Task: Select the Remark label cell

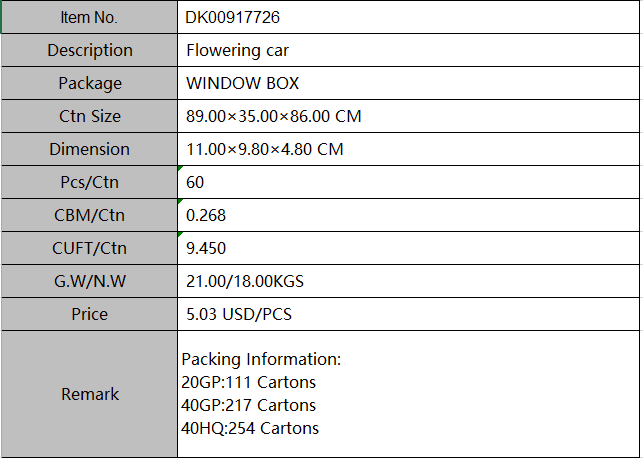Action: pos(89,394)
